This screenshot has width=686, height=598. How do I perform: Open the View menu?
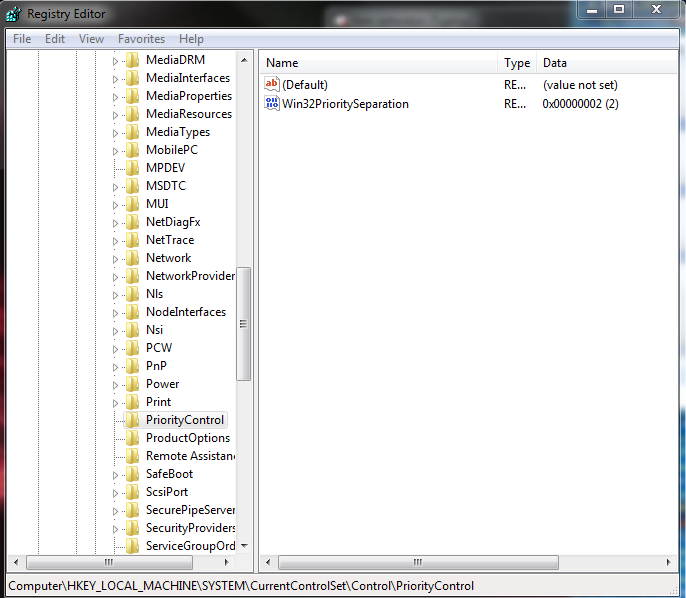91,39
